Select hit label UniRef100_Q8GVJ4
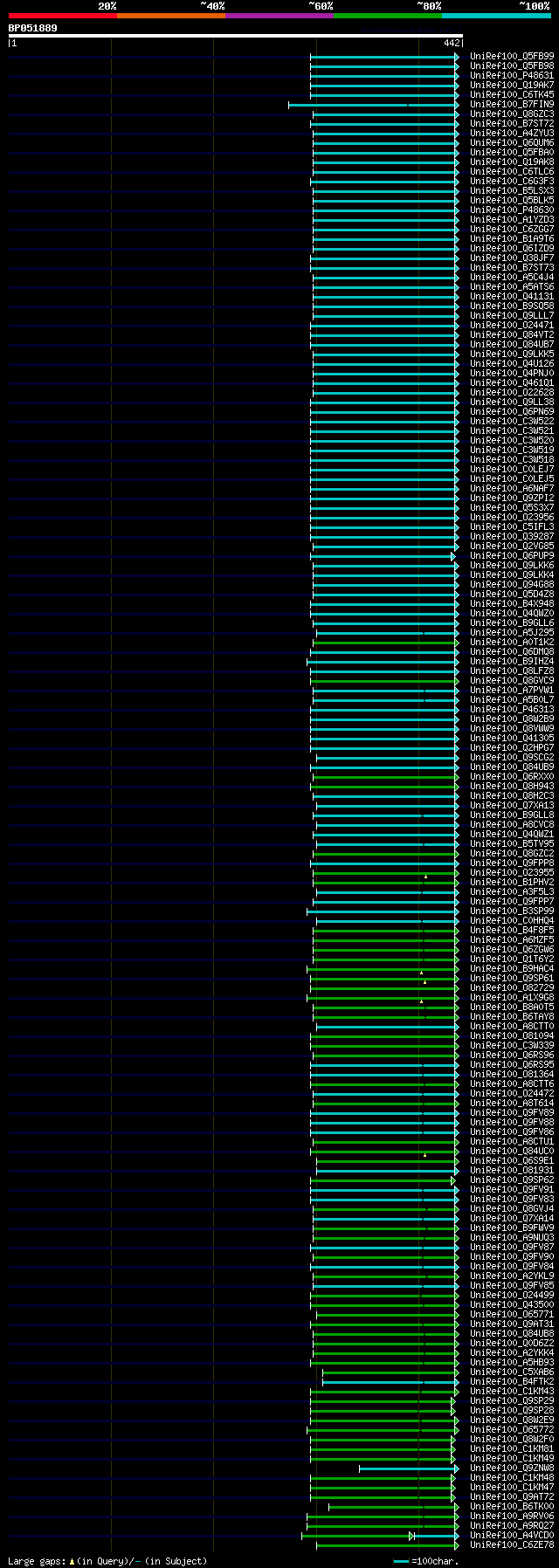This screenshot has height=1568, width=559. (x=512, y=1208)
